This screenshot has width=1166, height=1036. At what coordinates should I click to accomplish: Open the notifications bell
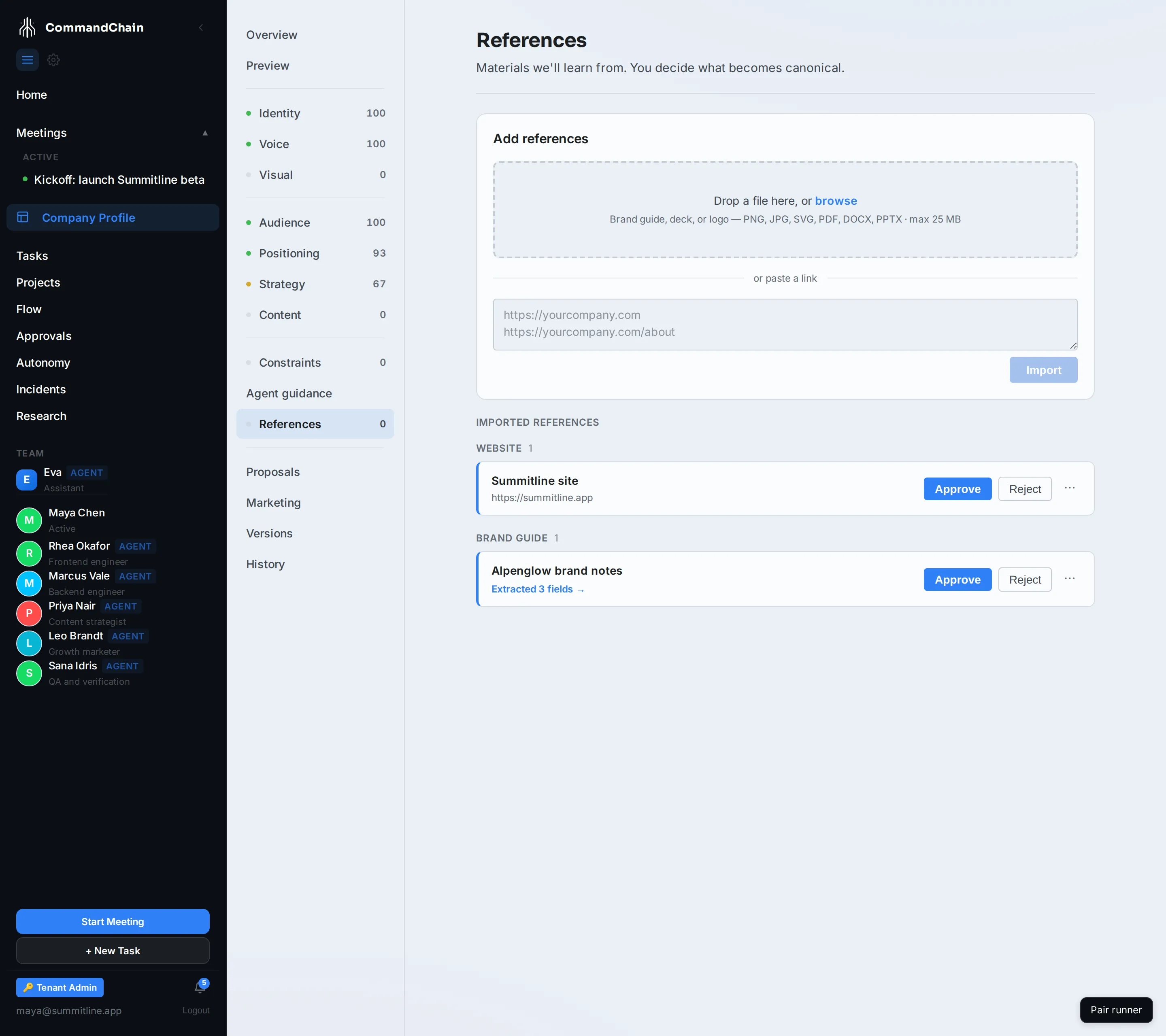tap(200, 987)
